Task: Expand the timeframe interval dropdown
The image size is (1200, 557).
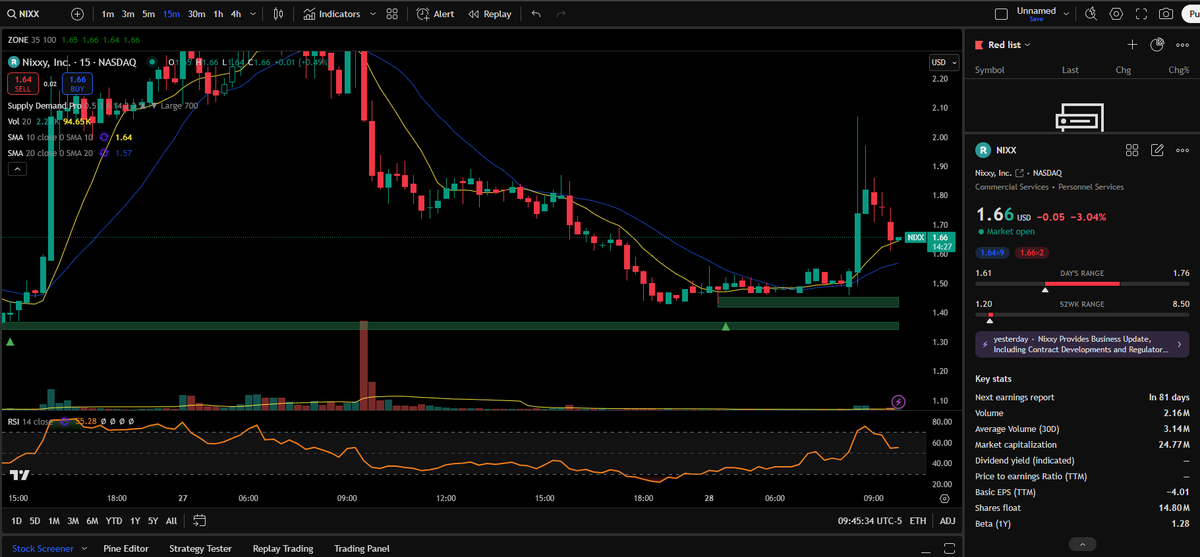Action: pos(252,14)
